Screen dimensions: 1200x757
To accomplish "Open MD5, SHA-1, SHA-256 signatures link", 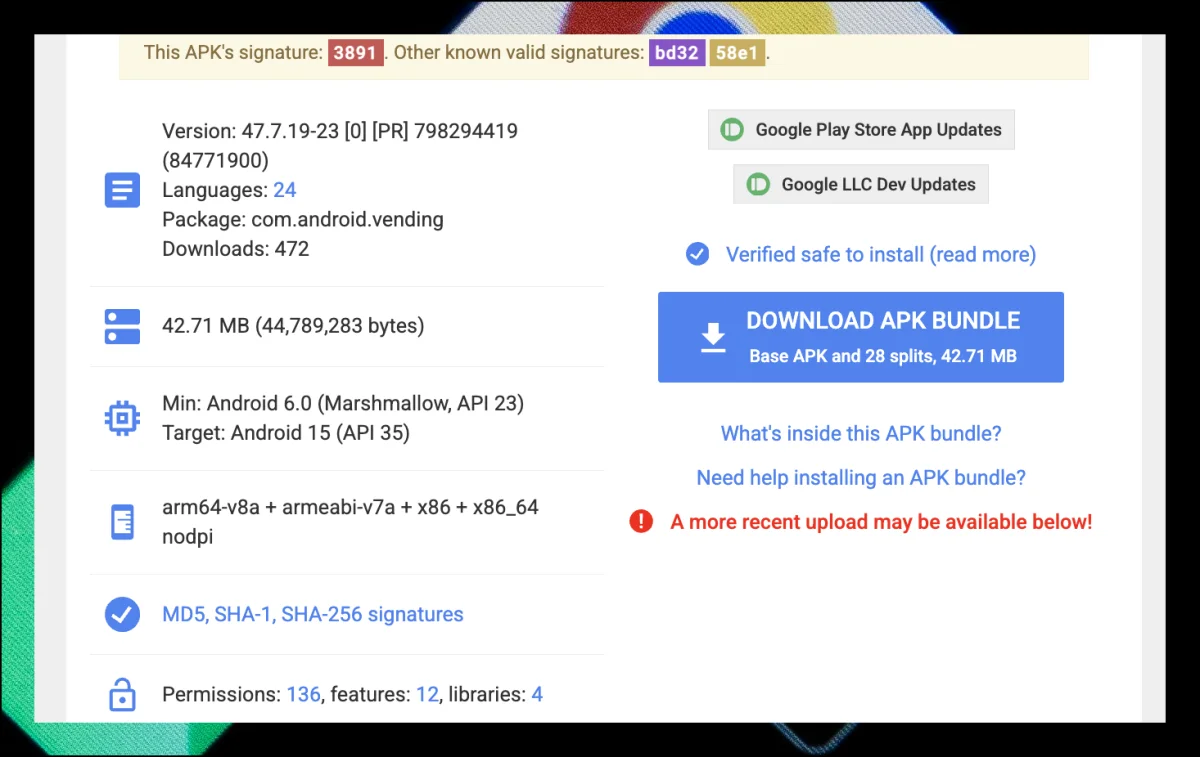I will 313,615.
